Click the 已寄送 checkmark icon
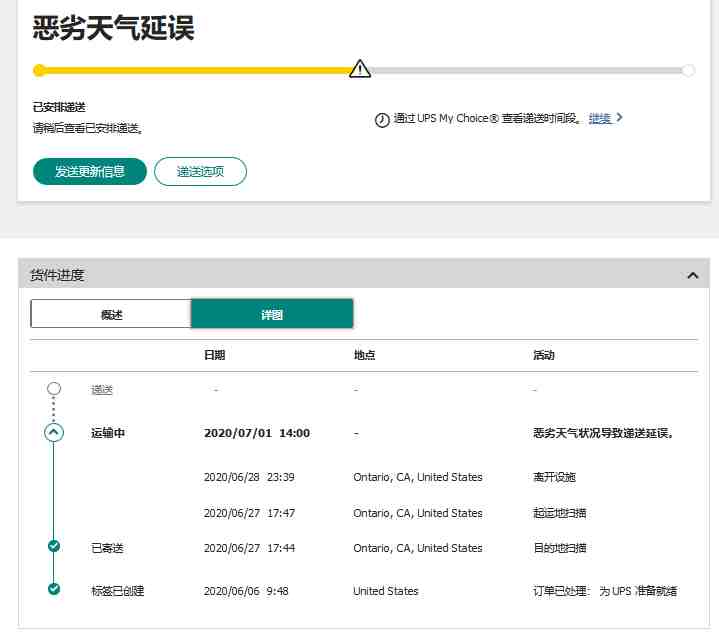 [54, 546]
